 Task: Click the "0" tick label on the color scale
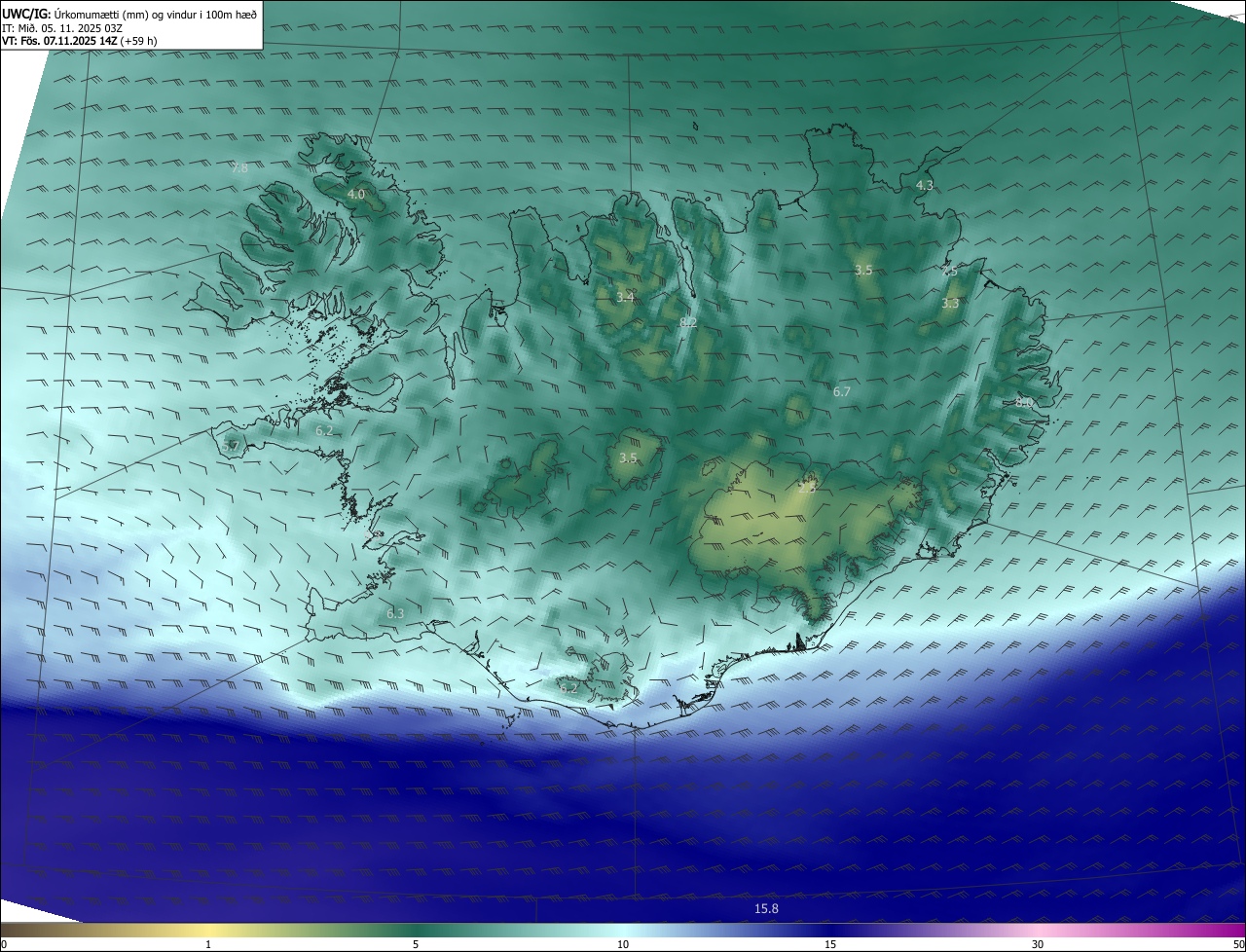(x=4, y=944)
